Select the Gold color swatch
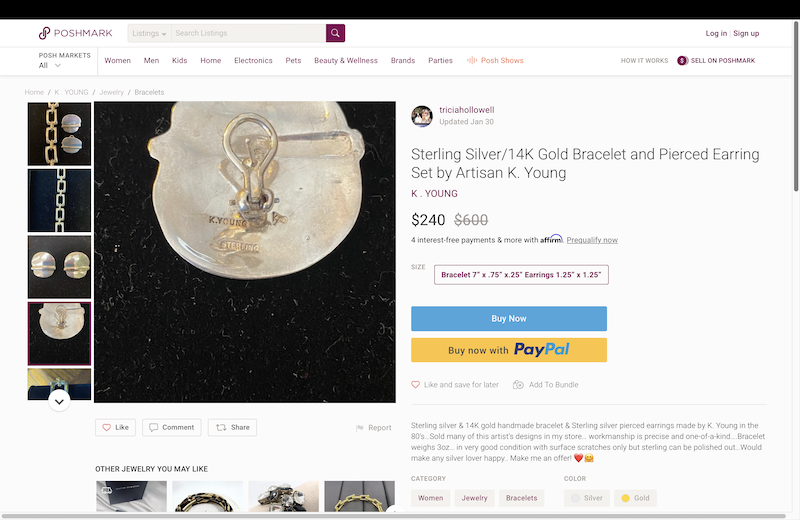 coord(634,497)
